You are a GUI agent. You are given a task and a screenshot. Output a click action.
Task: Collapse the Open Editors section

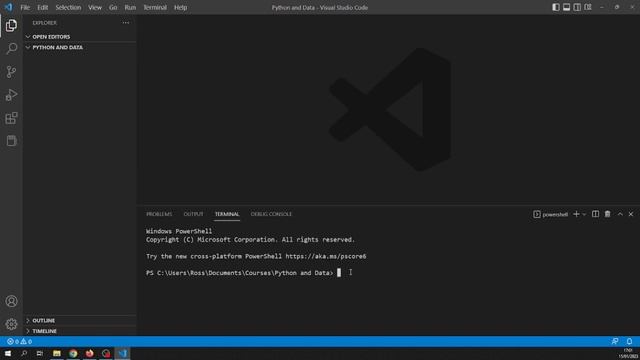point(80,37)
